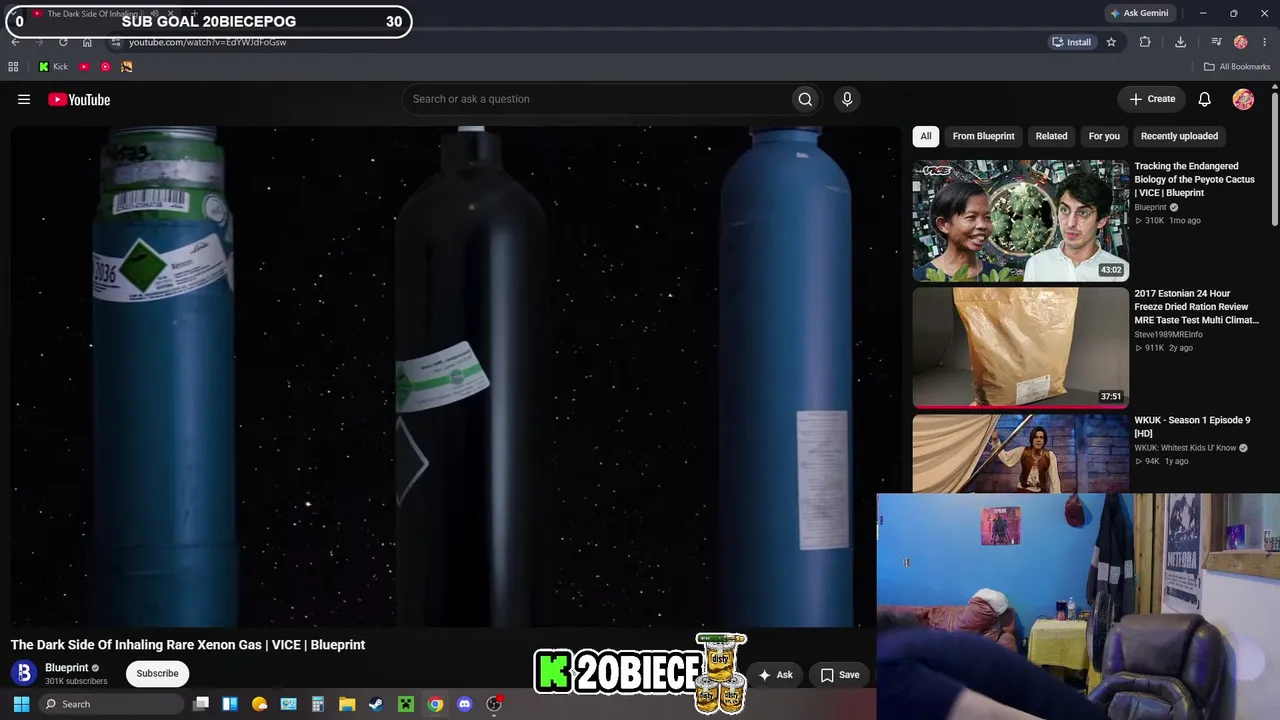The height and width of the screenshot is (720, 1280).
Task: Open the Create button
Action: tap(1152, 99)
